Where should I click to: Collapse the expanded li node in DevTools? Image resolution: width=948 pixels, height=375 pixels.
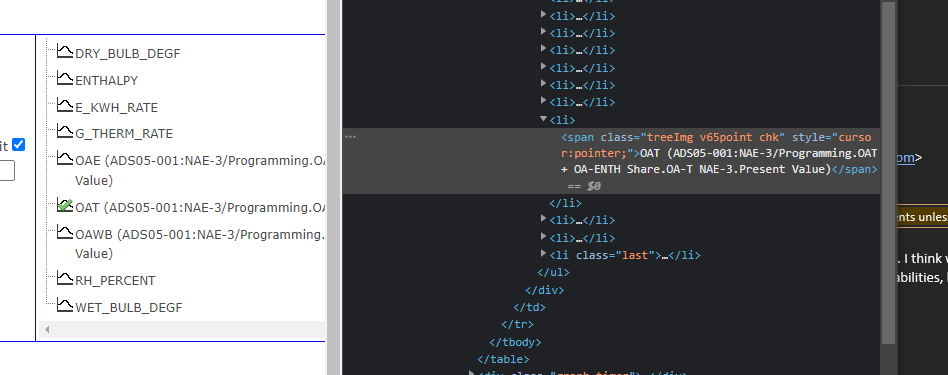coord(543,120)
